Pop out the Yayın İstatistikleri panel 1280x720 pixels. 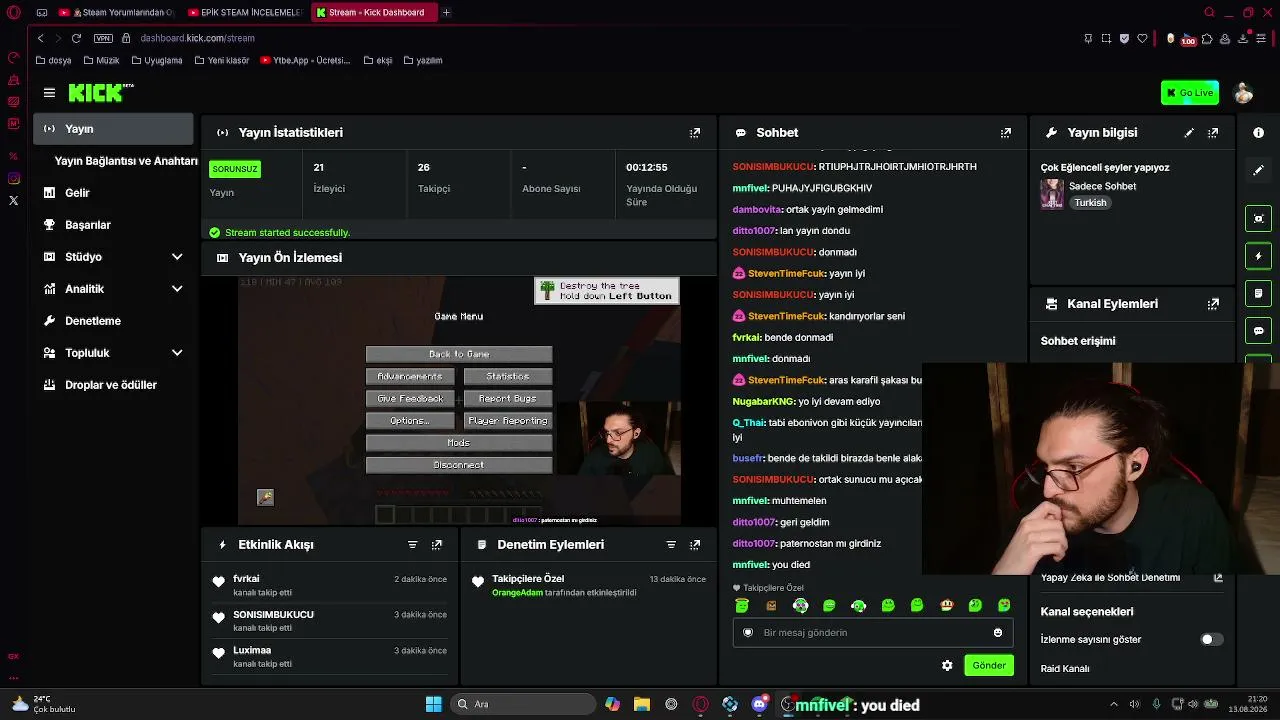(695, 133)
